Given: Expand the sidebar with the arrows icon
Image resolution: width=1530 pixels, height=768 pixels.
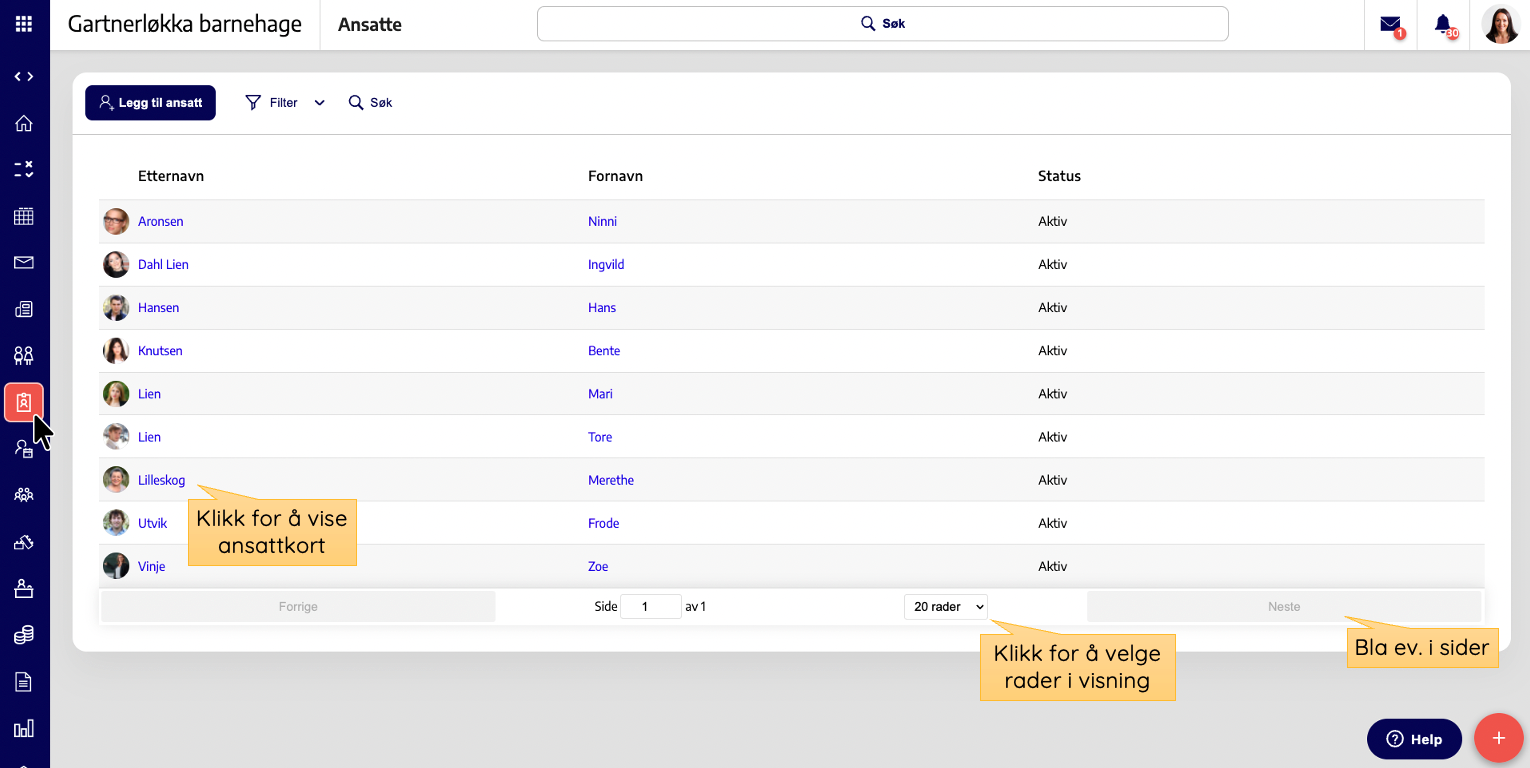Looking at the screenshot, I should pyautogui.click(x=24, y=77).
